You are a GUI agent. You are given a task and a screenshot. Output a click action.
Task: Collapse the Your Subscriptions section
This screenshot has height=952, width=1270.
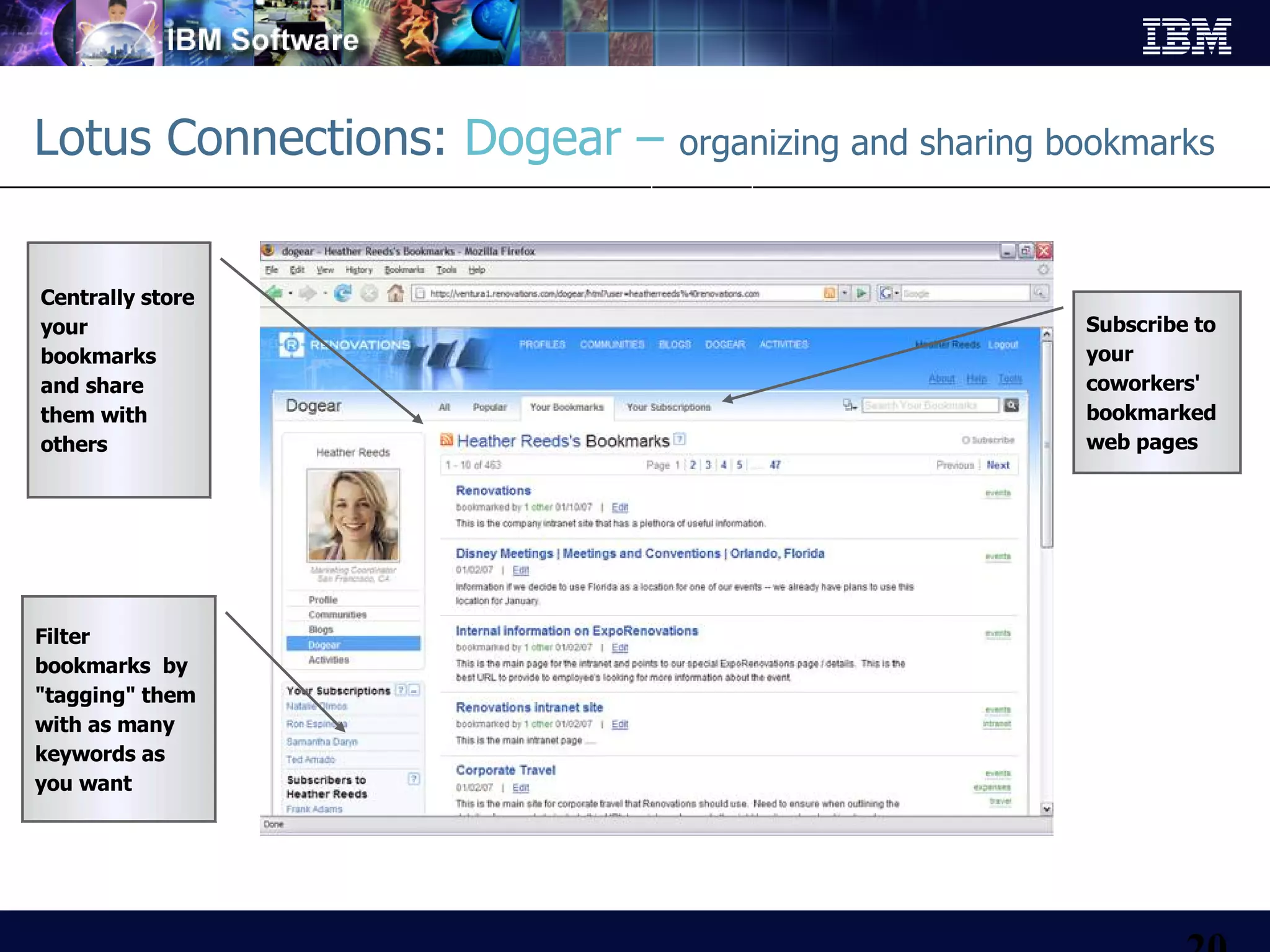(414, 690)
